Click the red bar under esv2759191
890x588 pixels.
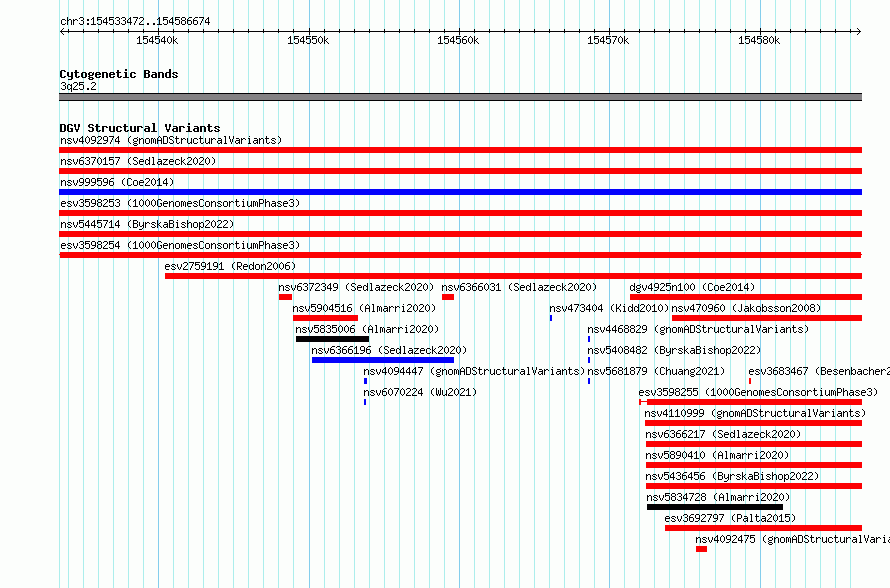coord(513,276)
